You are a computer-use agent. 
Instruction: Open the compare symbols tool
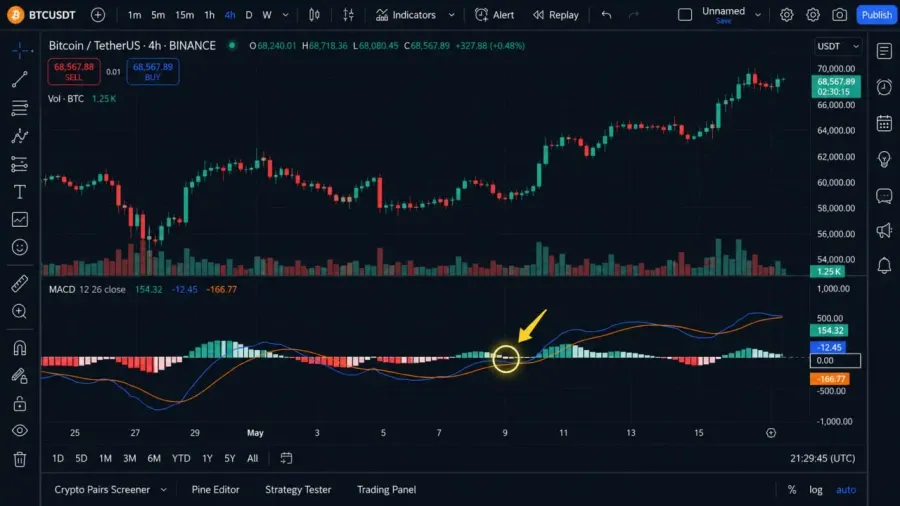point(348,15)
